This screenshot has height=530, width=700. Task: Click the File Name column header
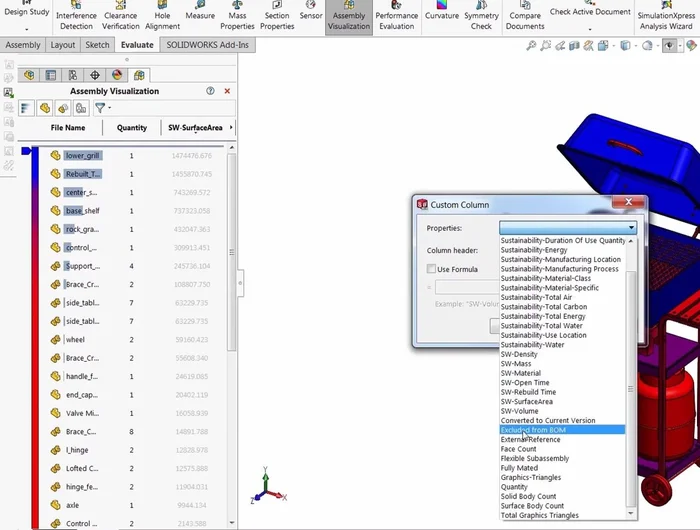coord(68,128)
